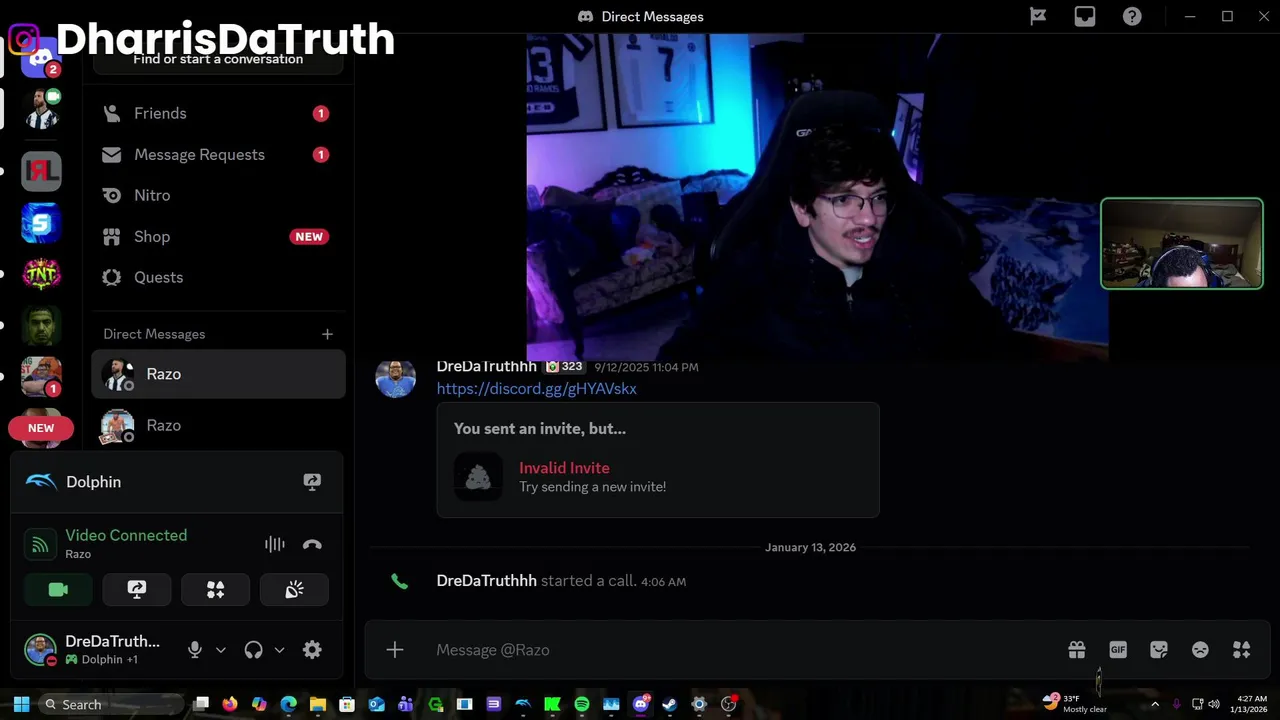1280x720 pixels.
Task: Open the emoji picker
Action: [x=1200, y=650]
